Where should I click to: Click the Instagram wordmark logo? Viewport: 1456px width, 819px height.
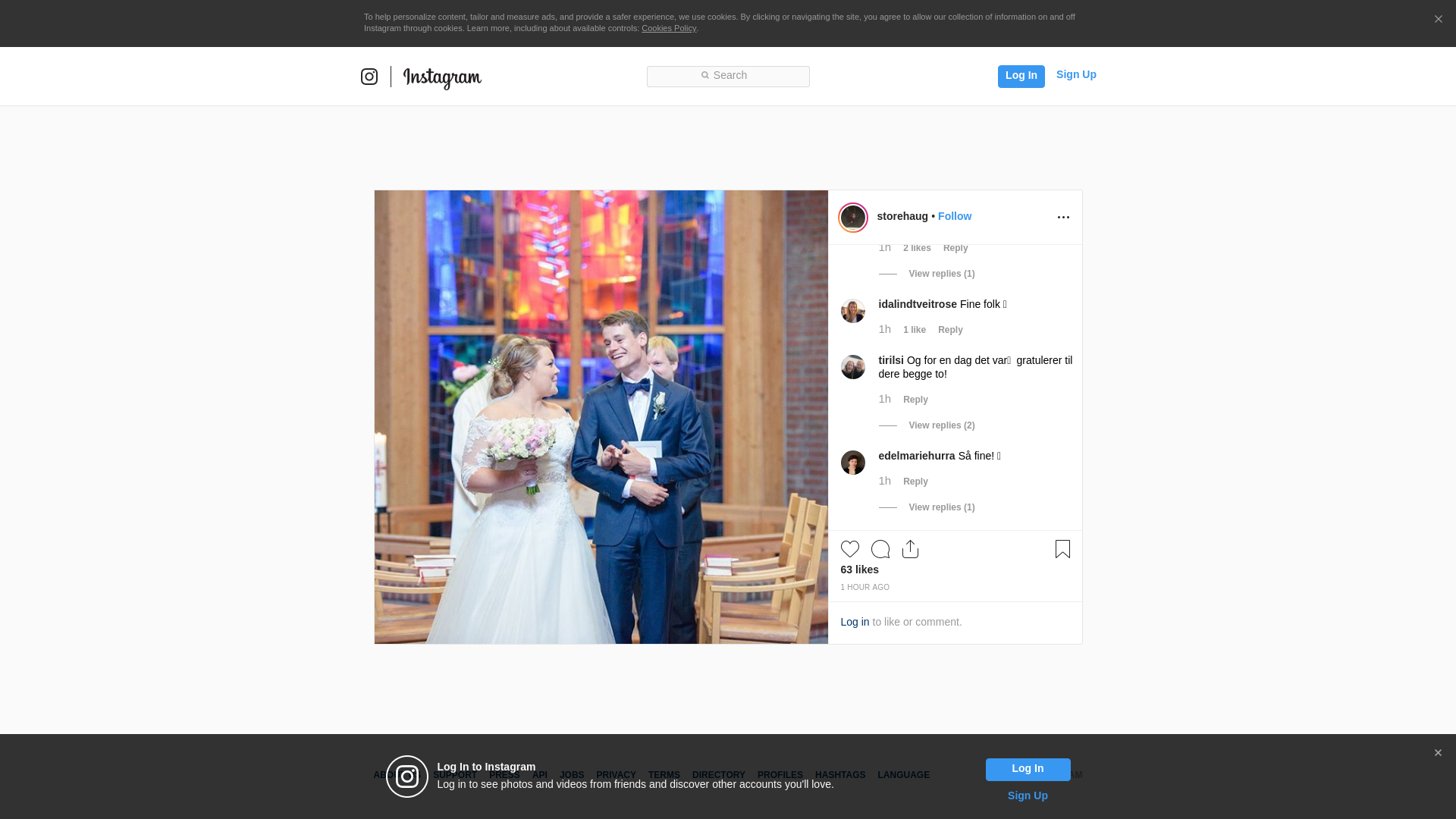click(x=442, y=78)
